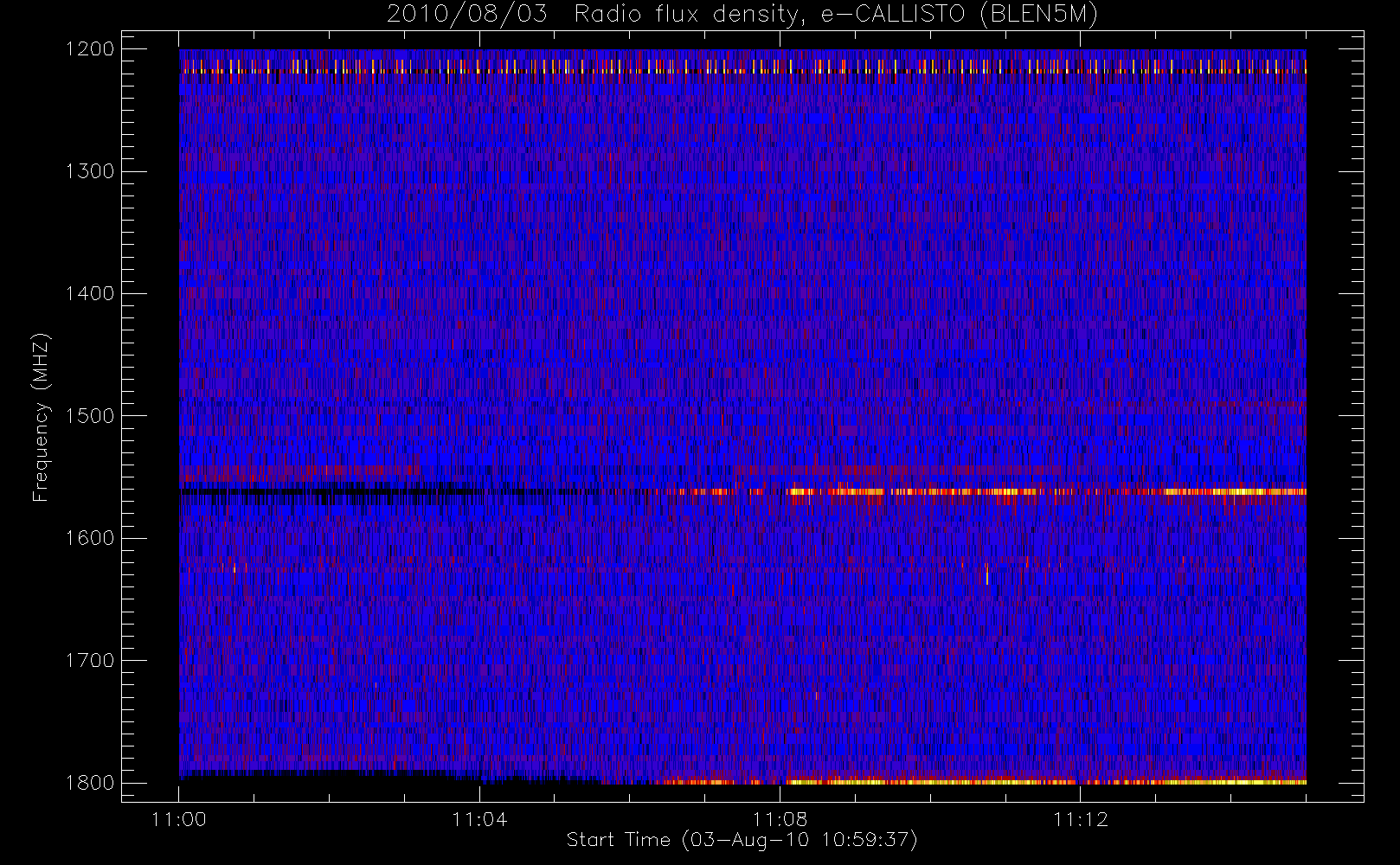Click the 'Start Time (03-Aug-10 10:59:37)' axis label
This screenshot has width=1400, height=865.
point(742,840)
